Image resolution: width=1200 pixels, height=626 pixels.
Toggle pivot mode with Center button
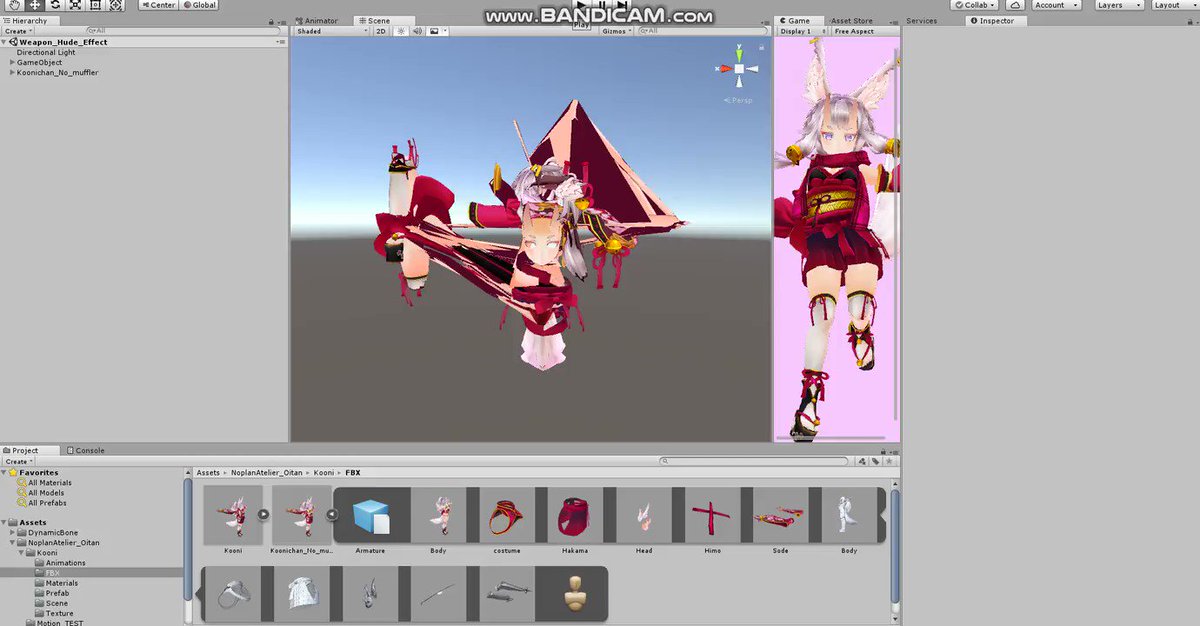click(159, 5)
